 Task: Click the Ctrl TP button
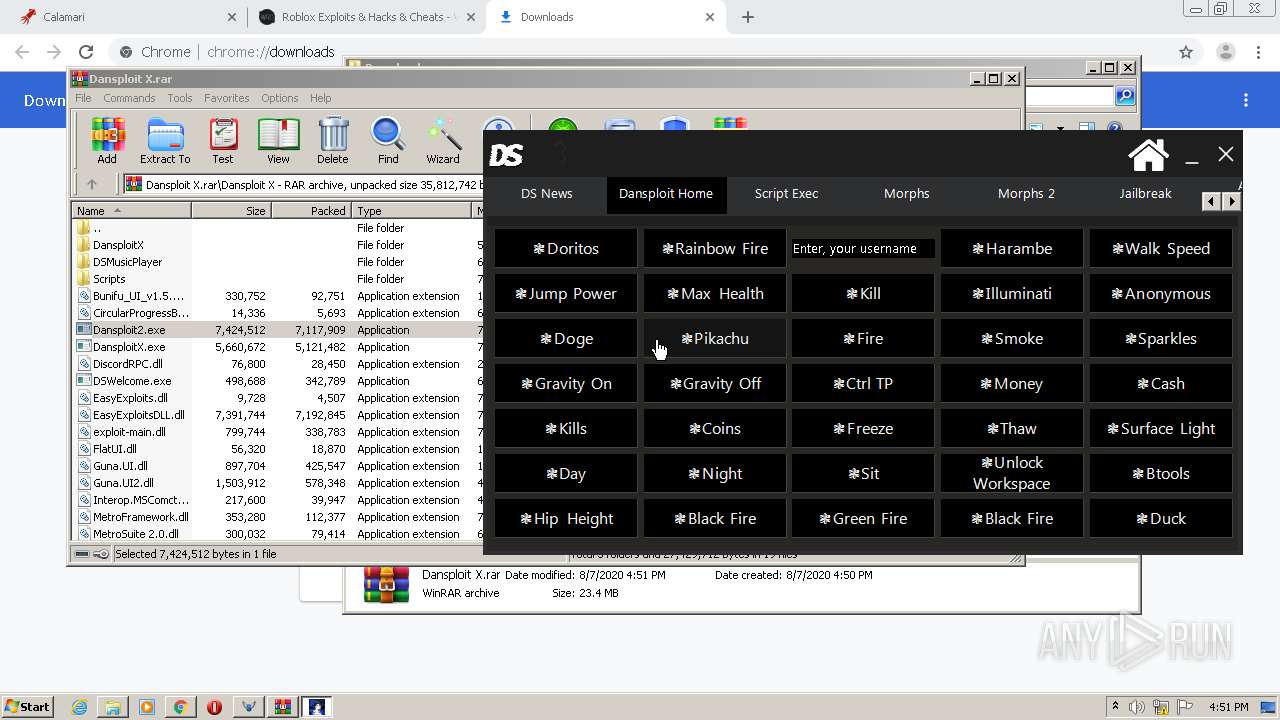(x=863, y=384)
